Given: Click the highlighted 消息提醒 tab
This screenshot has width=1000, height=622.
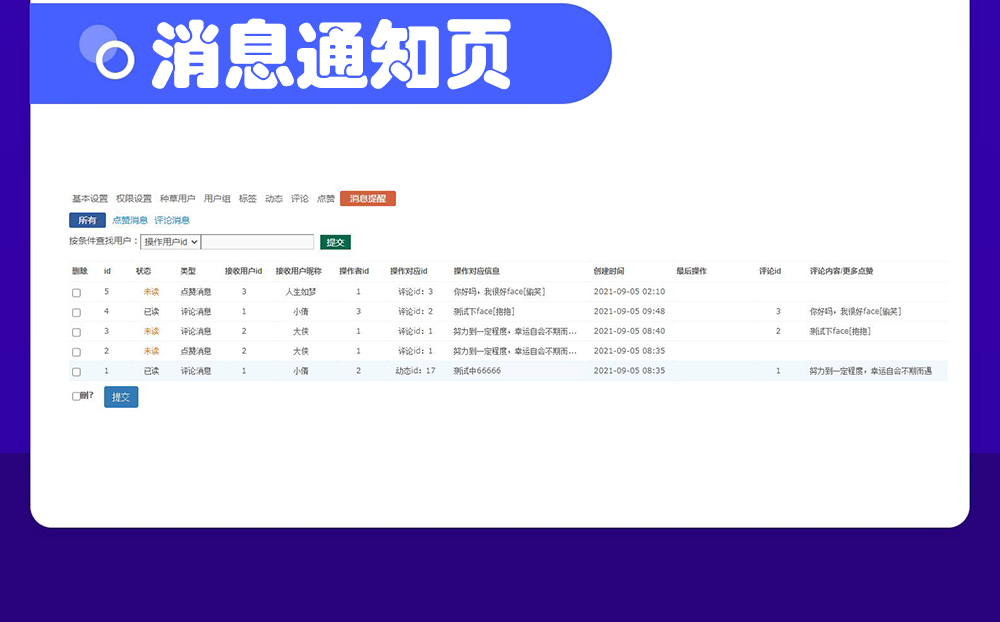Looking at the screenshot, I should click(x=367, y=199).
